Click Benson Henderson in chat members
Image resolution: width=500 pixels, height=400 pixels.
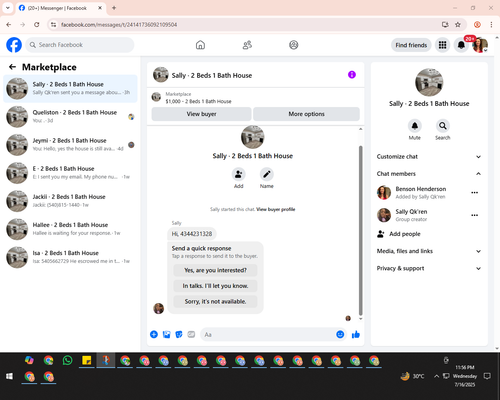pos(421,189)
